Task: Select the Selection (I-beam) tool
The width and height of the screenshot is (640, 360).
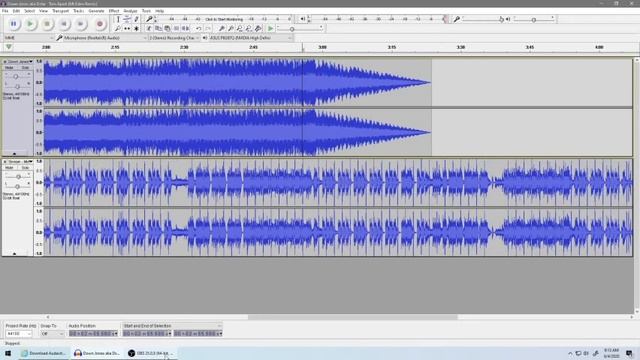Action: click(118, 19)
